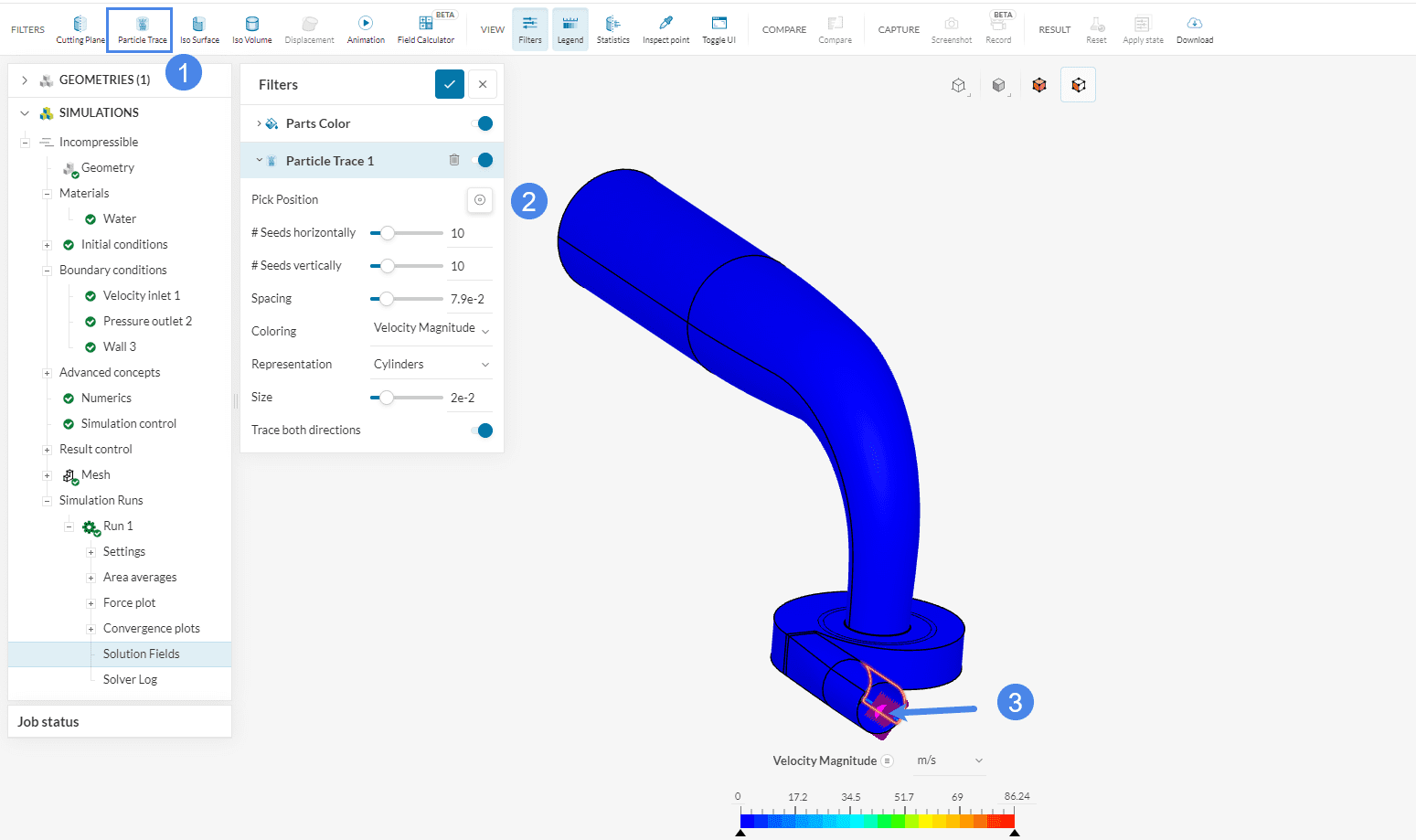Select the Cutting Plane filter tool

coord(80,29)
